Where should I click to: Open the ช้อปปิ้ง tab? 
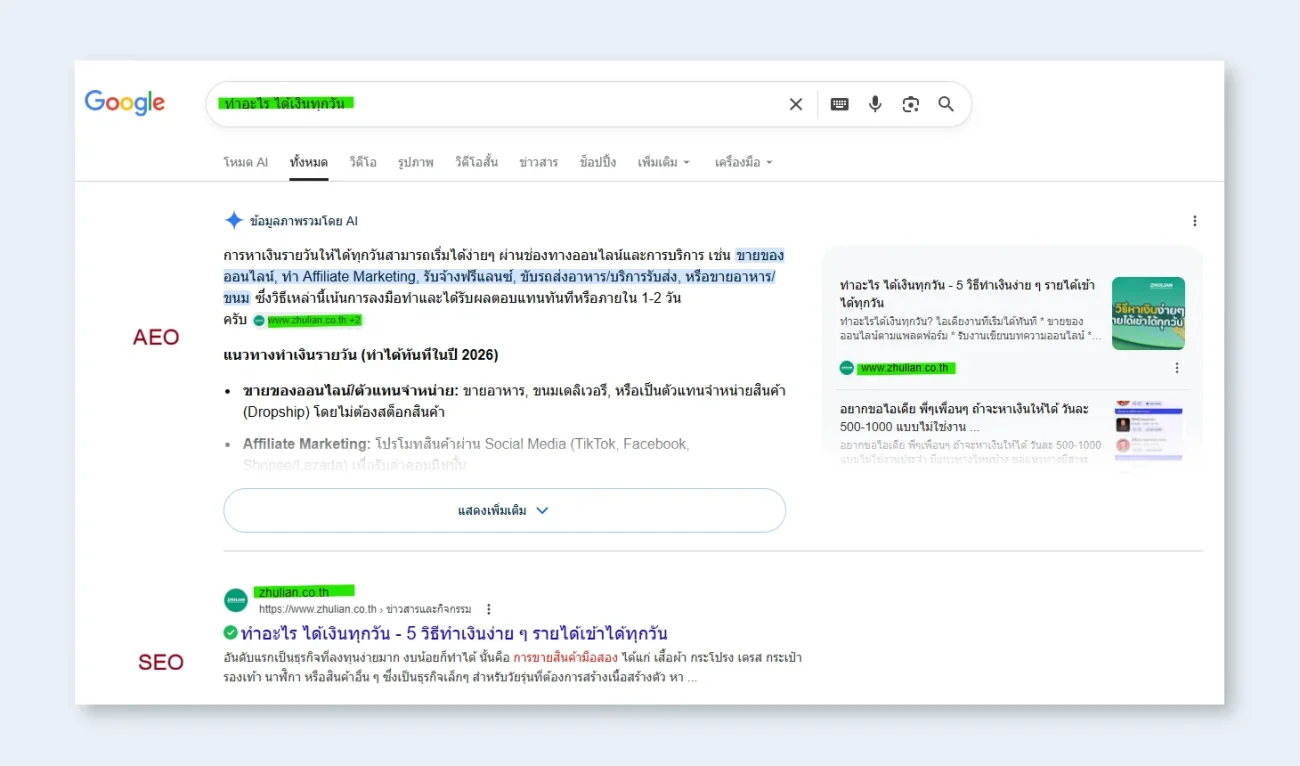pyautogui.click(x=598, y=162)
